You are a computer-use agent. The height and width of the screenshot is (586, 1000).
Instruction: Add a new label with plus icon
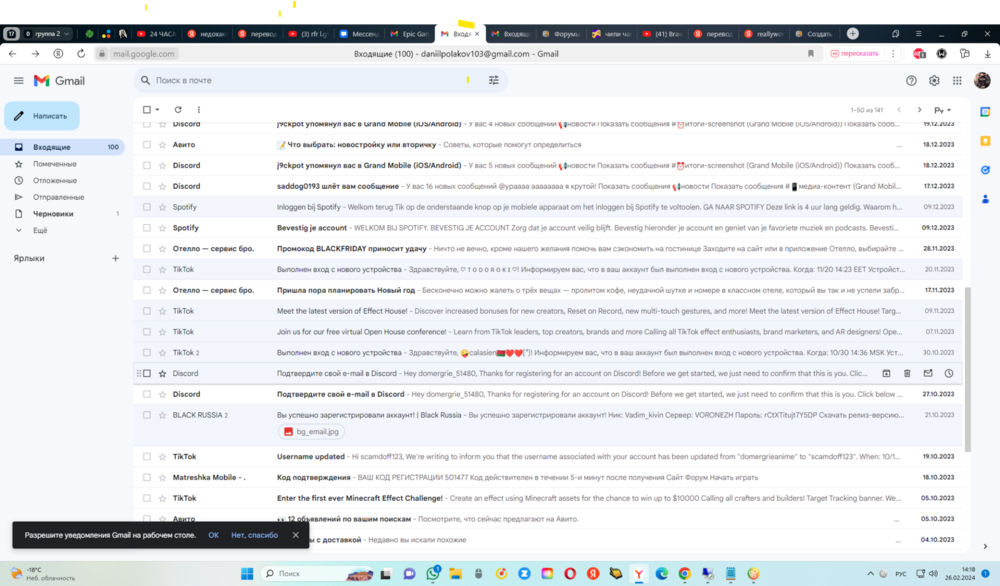point(115,258)
